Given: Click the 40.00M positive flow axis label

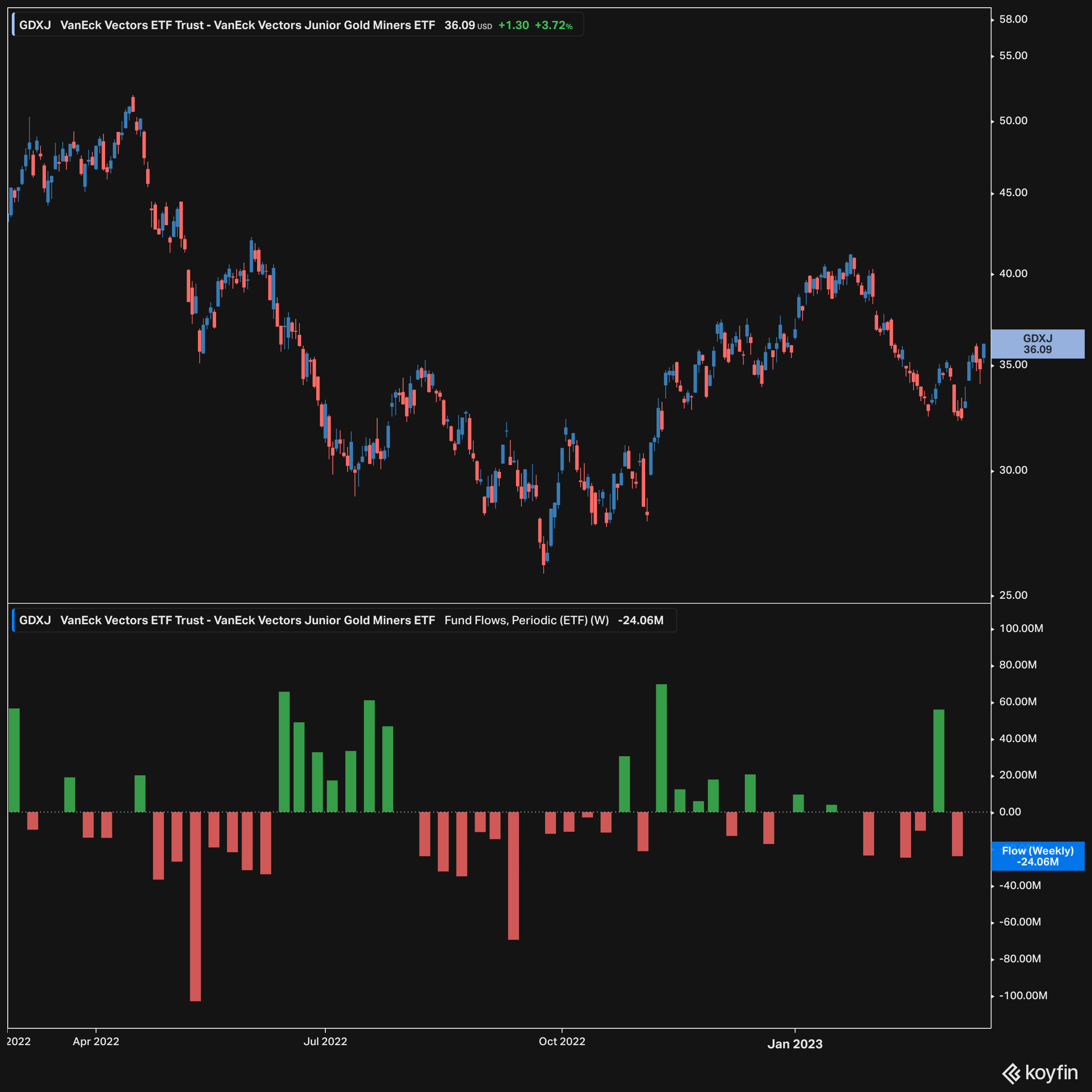Looking at the screenshot, I should (1017, 738).
